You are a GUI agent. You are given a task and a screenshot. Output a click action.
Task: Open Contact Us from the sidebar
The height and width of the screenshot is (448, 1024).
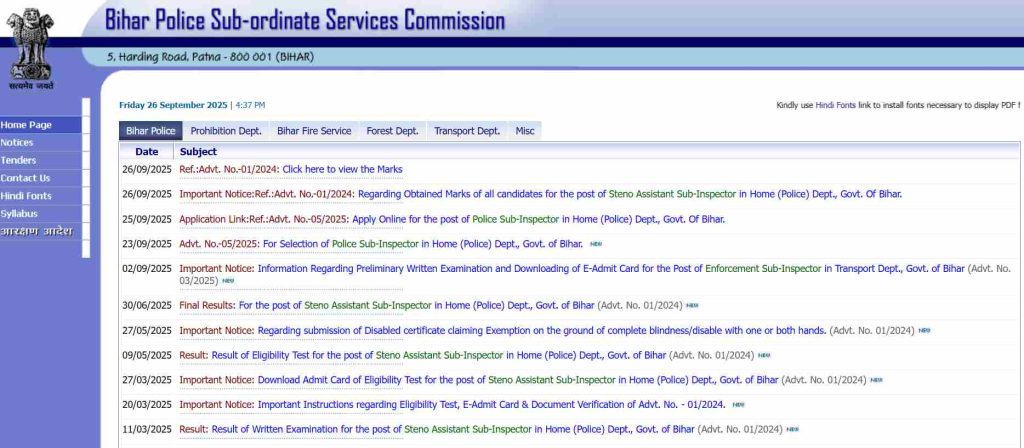[25, 178]
